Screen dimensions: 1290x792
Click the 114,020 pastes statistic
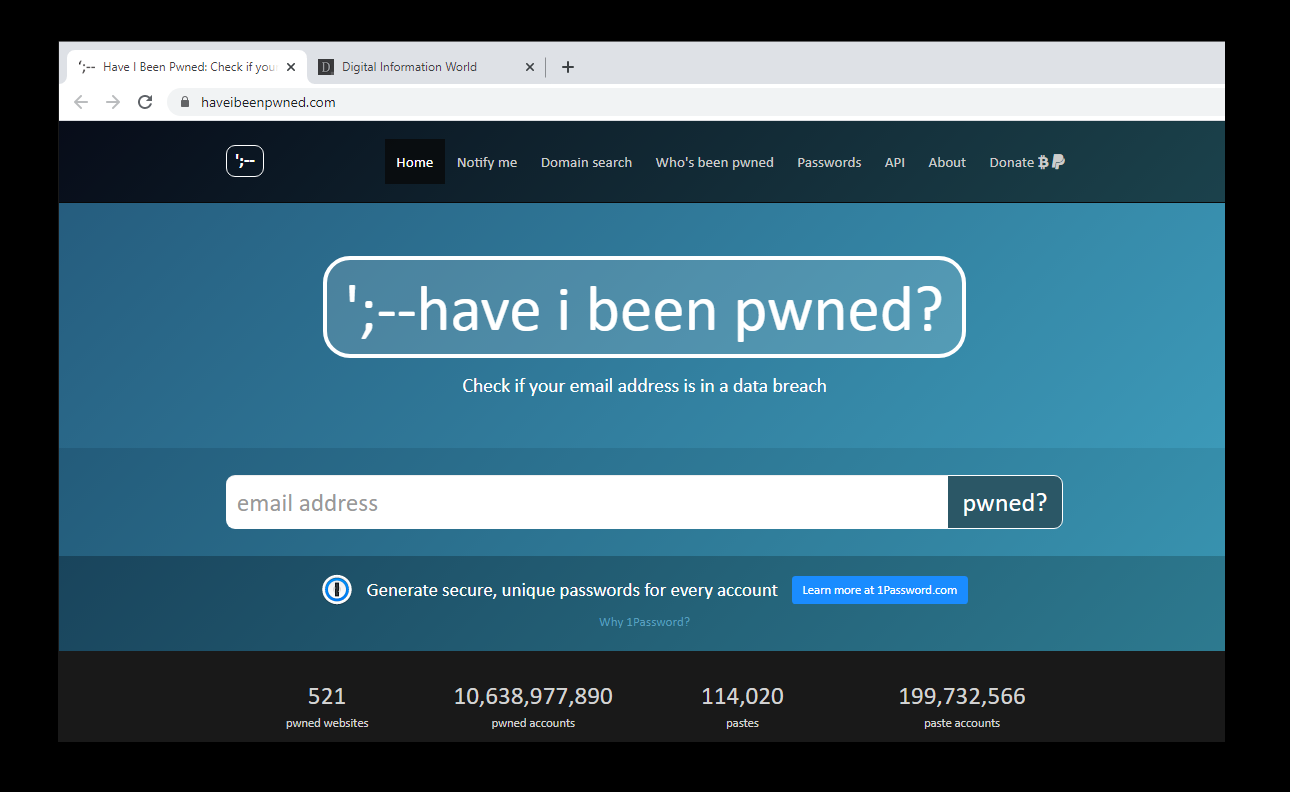tap(742, 706)
